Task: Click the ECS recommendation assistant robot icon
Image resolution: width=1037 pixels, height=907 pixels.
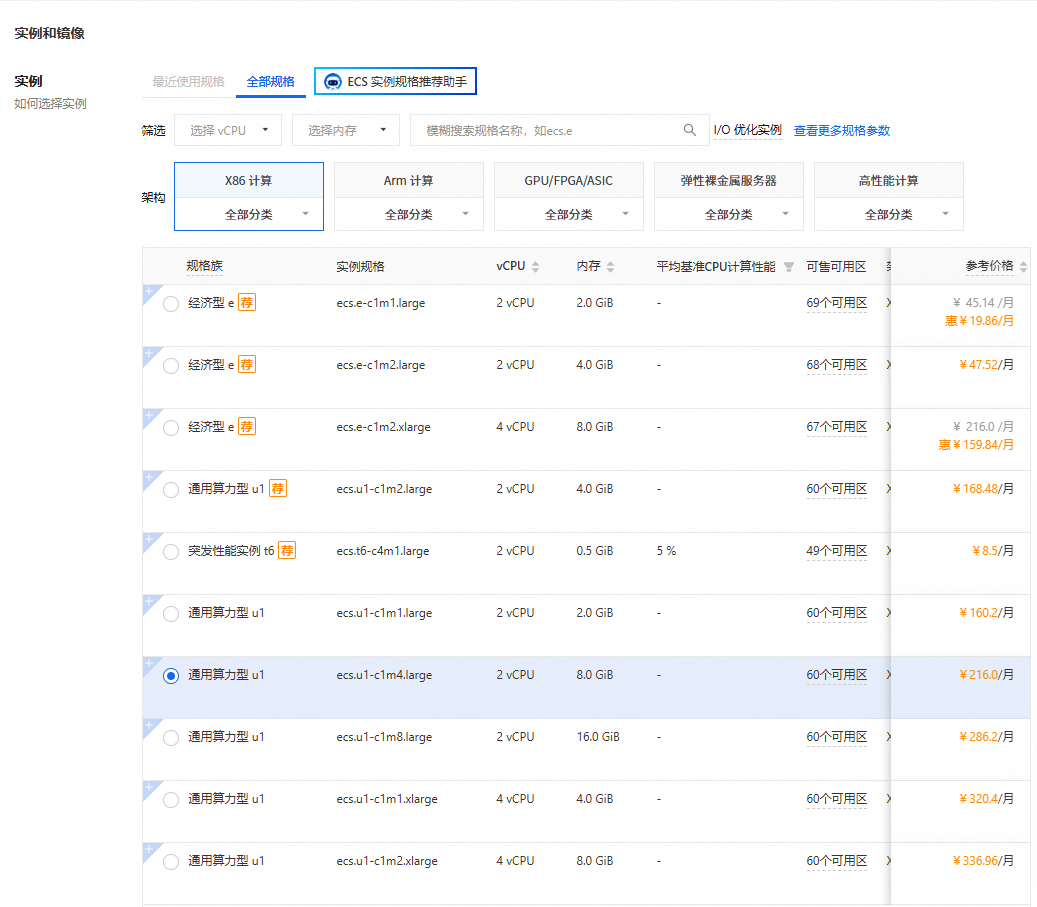Action: [333, 82]
